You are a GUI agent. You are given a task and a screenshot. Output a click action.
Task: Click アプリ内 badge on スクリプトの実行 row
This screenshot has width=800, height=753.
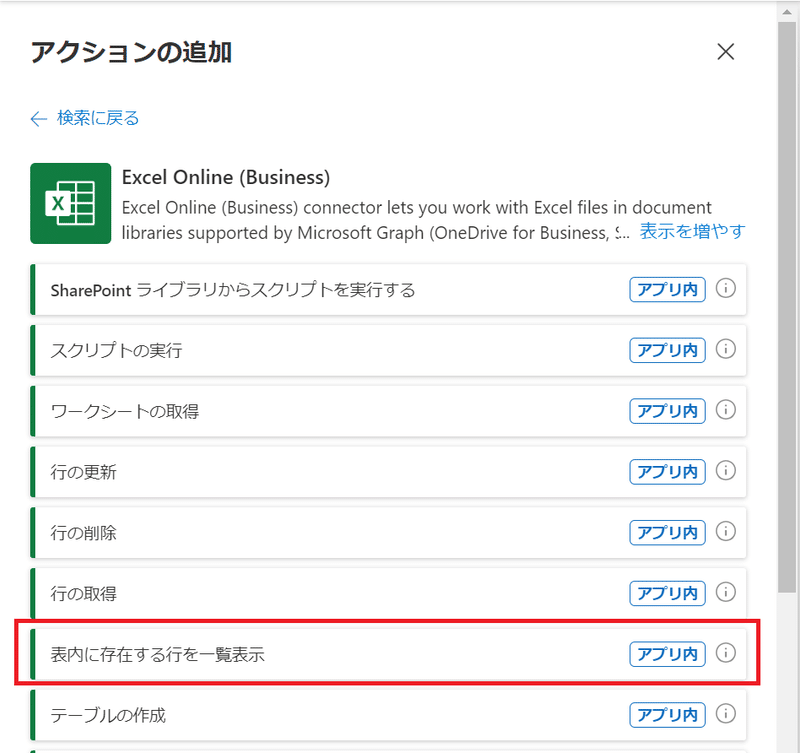coord(667,350)
